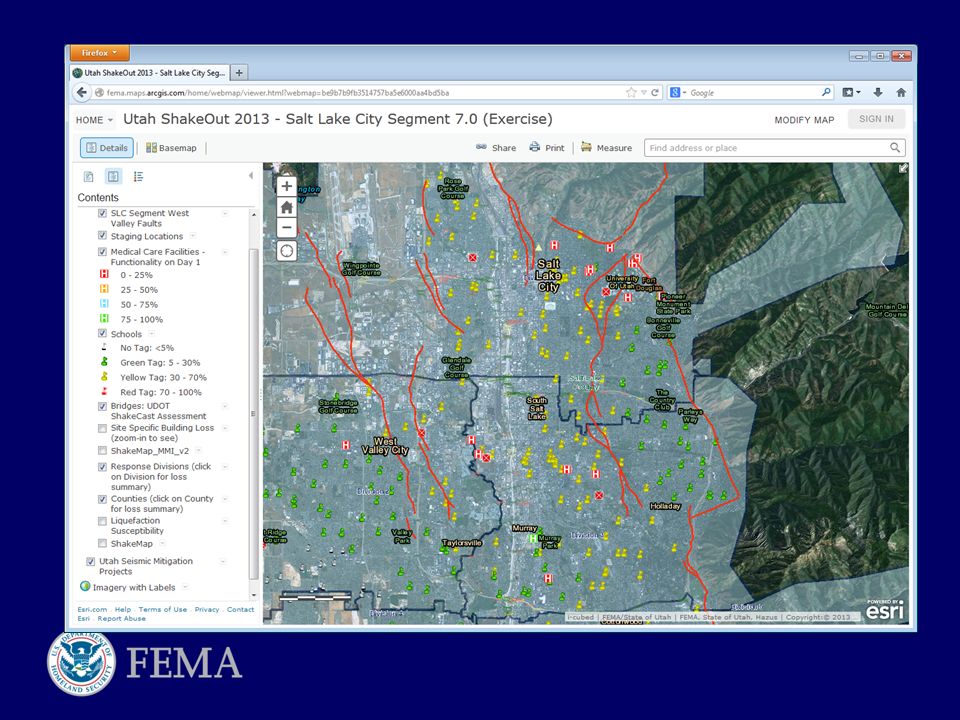Click green hospital marker near Murray
Screen dimensions: 960x720
tap(533, 539)
